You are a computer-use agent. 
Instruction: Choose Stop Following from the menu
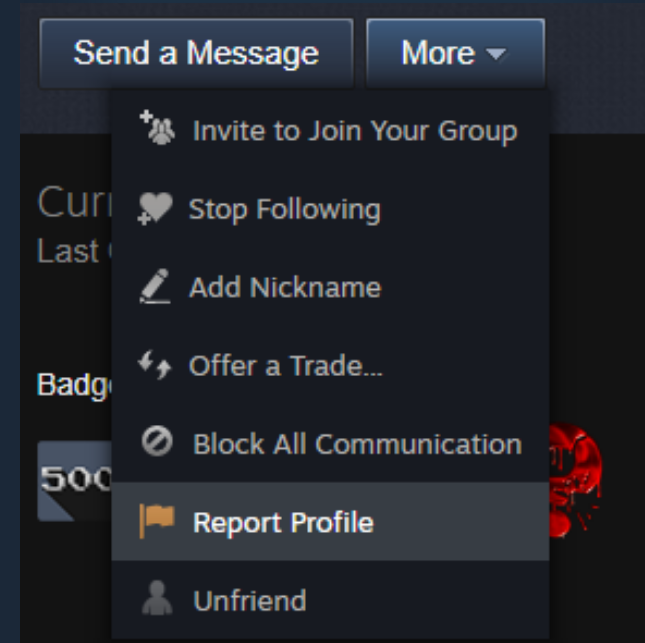(x=330, y=209)
